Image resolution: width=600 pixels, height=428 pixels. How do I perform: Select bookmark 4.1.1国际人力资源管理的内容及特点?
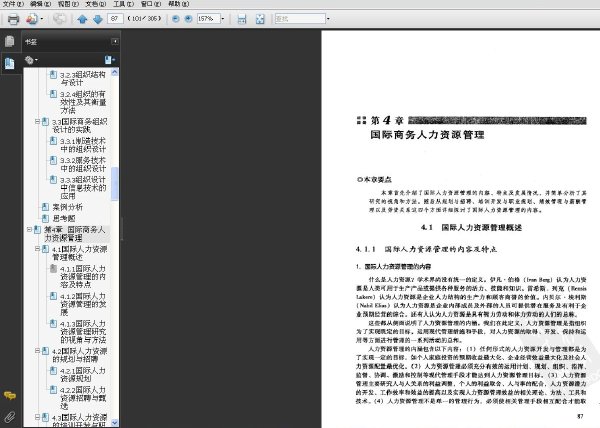click(x=83, y=277)
